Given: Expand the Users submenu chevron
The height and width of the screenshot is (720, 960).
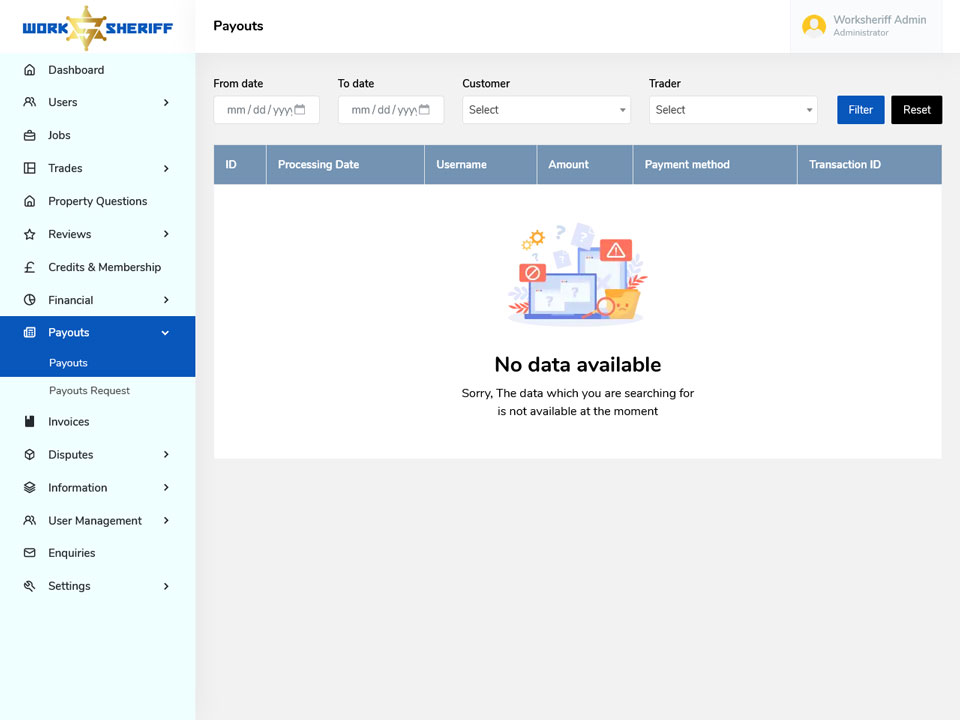Looking at the screenshot, I should click(166, 102).
